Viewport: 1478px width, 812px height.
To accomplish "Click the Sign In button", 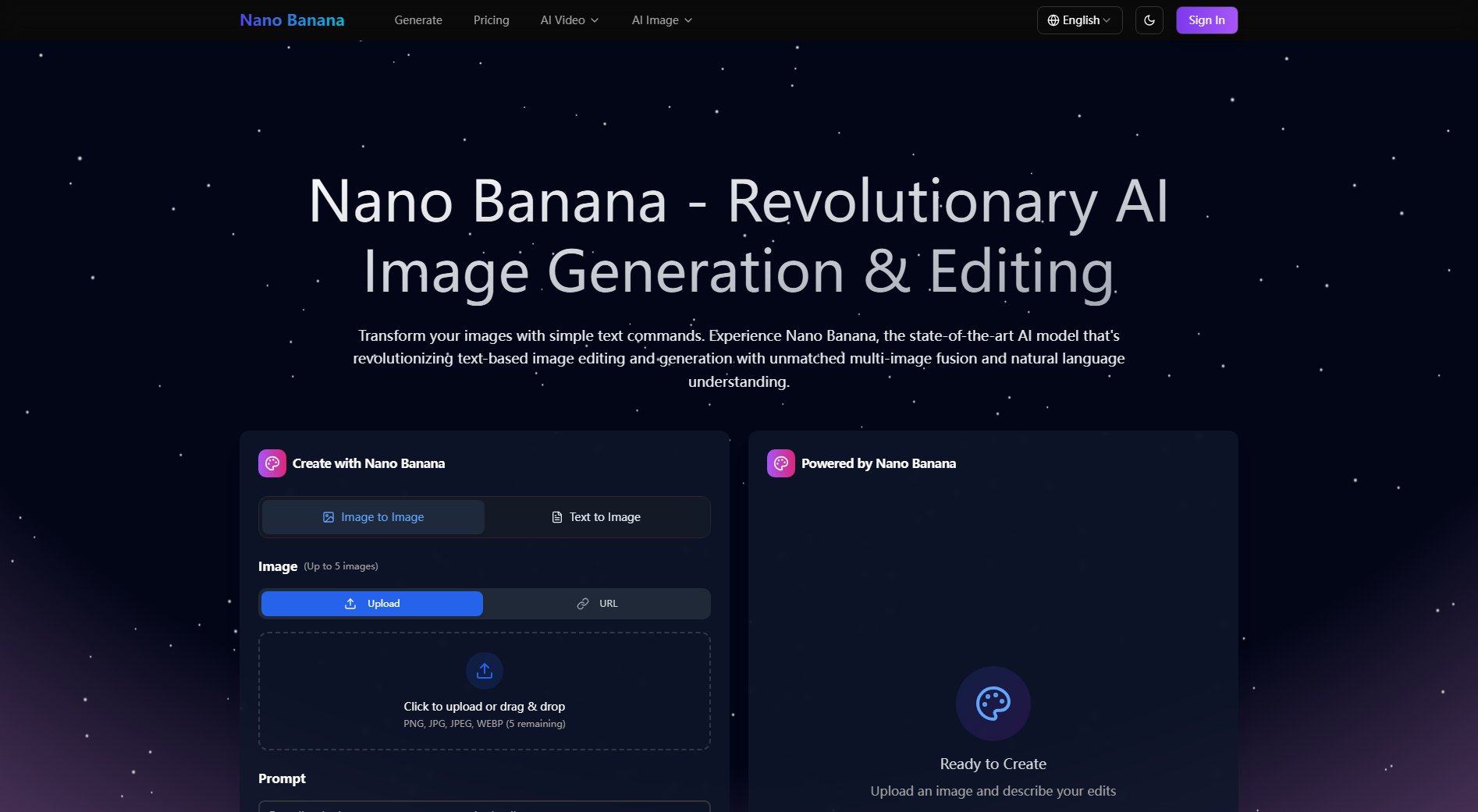I will (x=1206, y=20).
